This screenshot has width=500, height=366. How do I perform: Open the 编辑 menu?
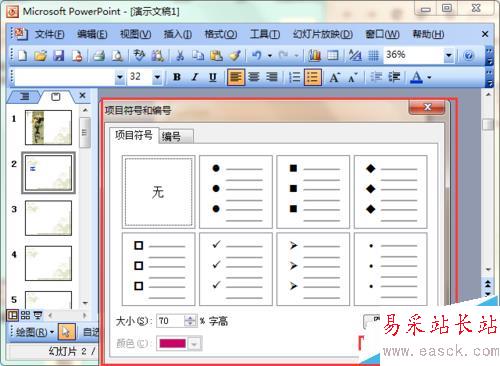tap(92, 34)
